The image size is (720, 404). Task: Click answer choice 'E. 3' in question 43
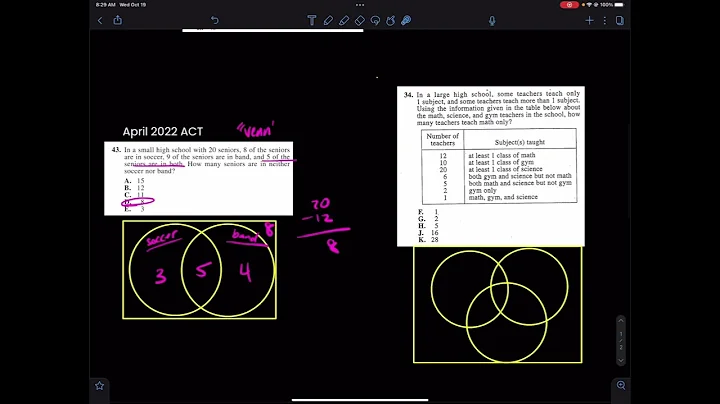pos(134,209)
